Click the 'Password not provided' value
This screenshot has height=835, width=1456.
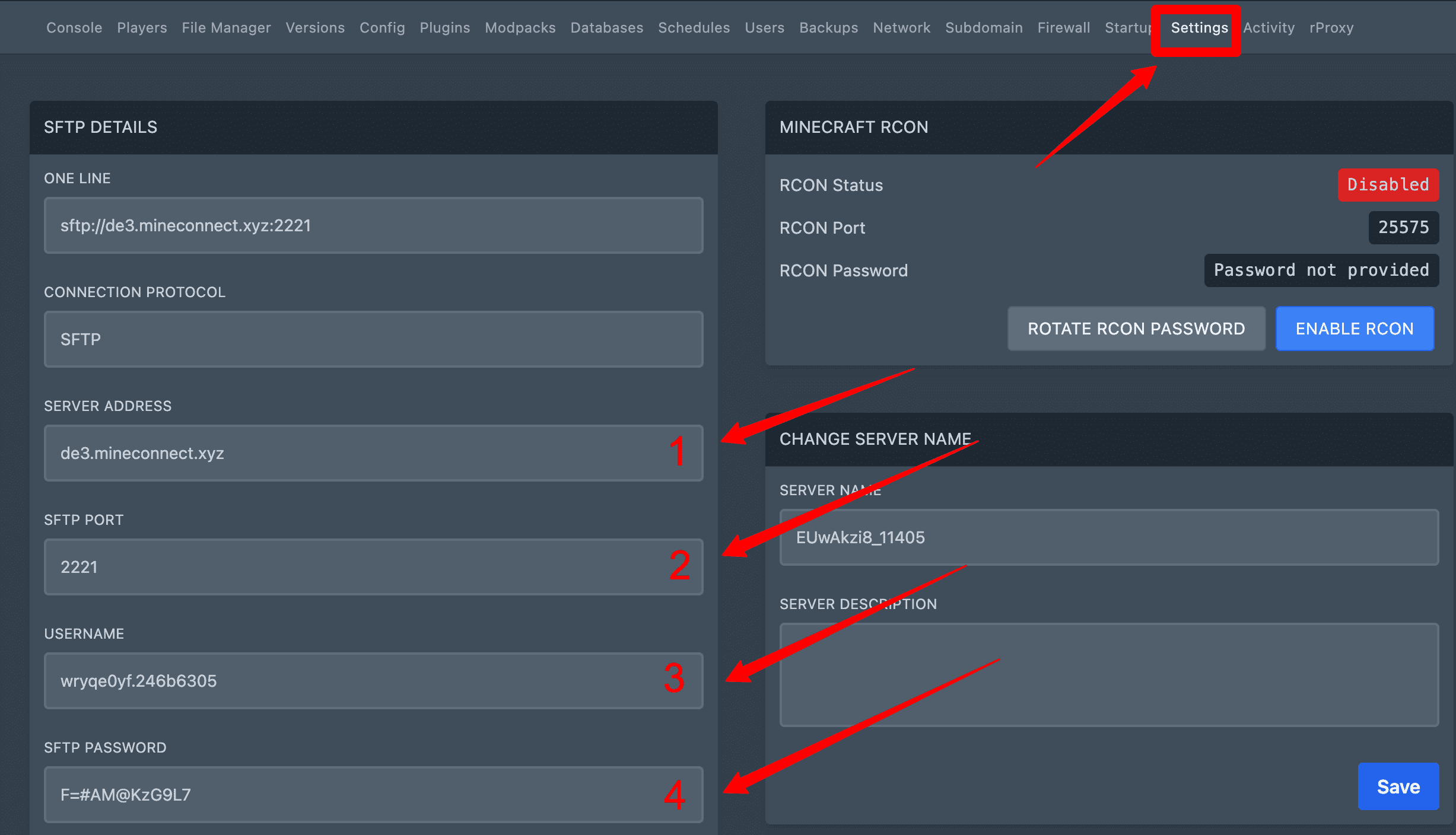[1322, 270]
